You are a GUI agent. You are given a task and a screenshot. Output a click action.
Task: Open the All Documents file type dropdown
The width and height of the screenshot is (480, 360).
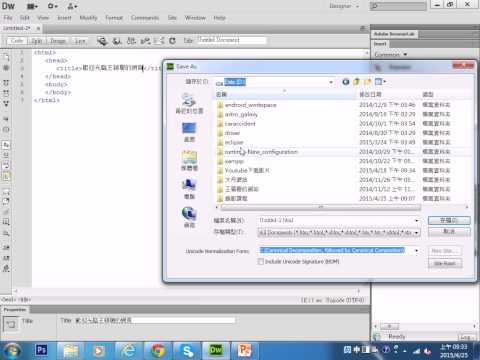point(339,232)
